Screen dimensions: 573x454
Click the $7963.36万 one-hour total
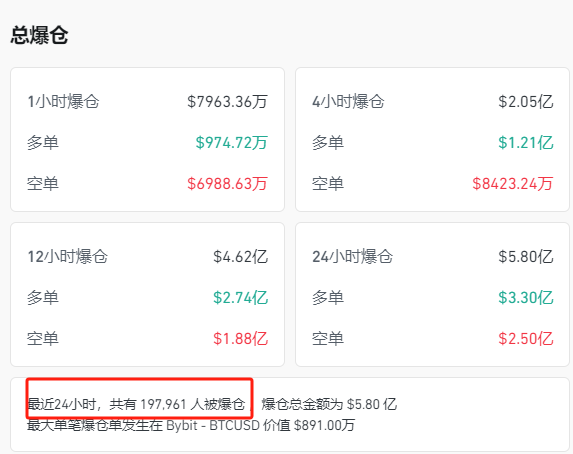point(227,102)
